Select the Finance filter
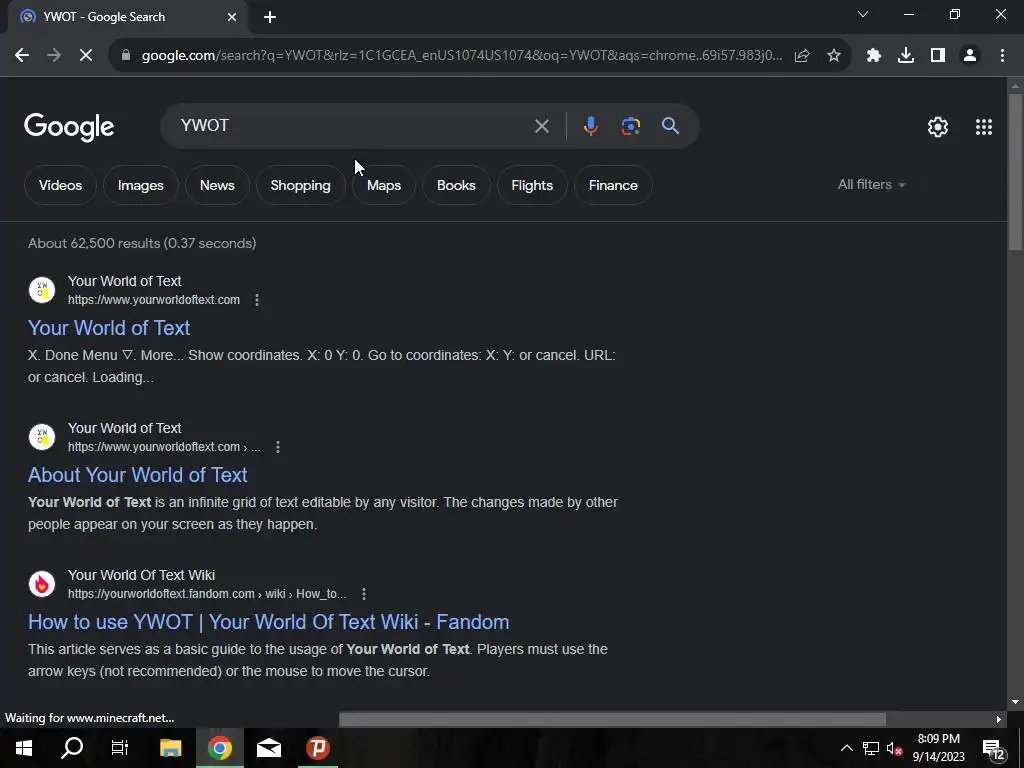The image size is (1024, 768). click(x=613, y=185)
